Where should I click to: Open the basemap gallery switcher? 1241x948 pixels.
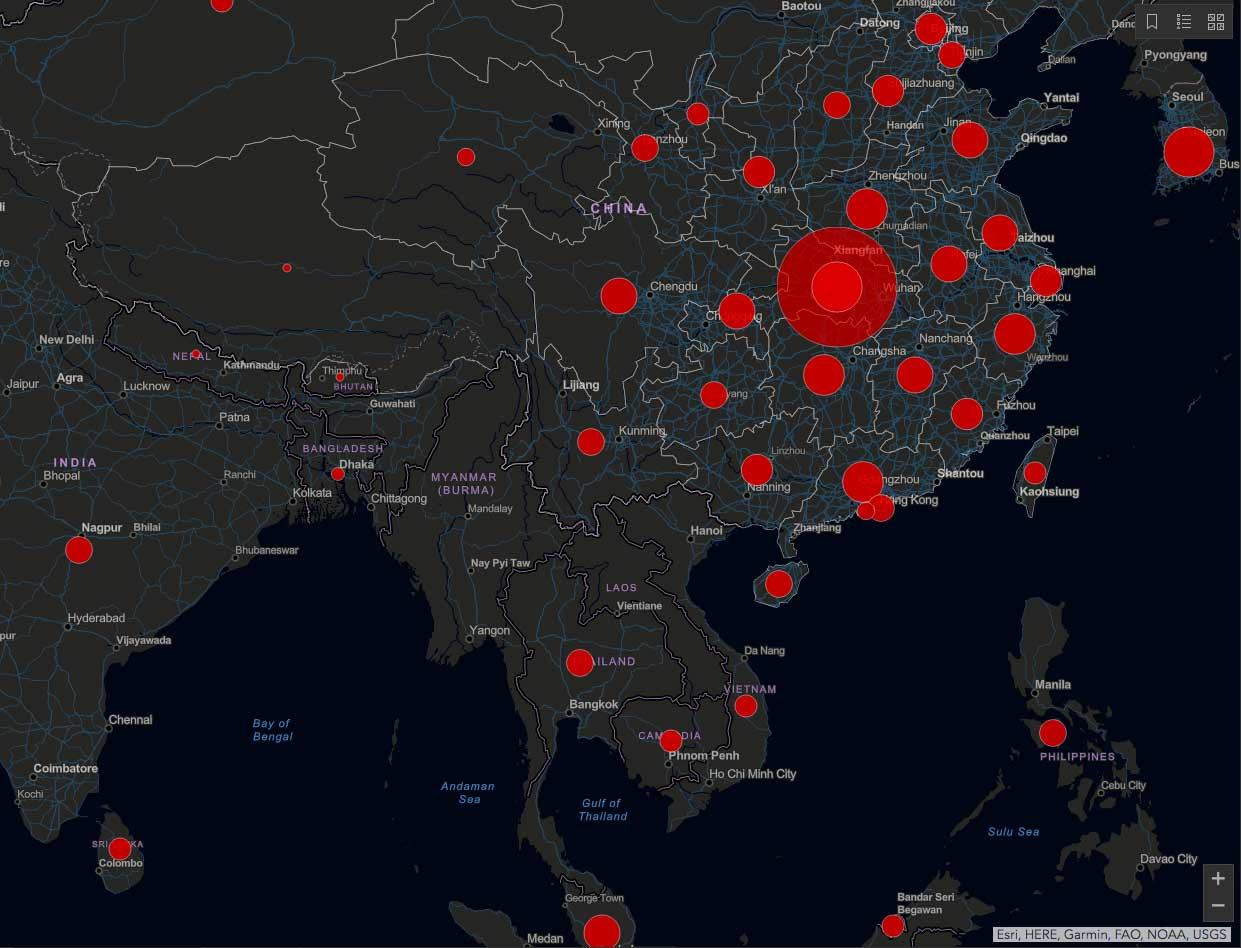1216,21
